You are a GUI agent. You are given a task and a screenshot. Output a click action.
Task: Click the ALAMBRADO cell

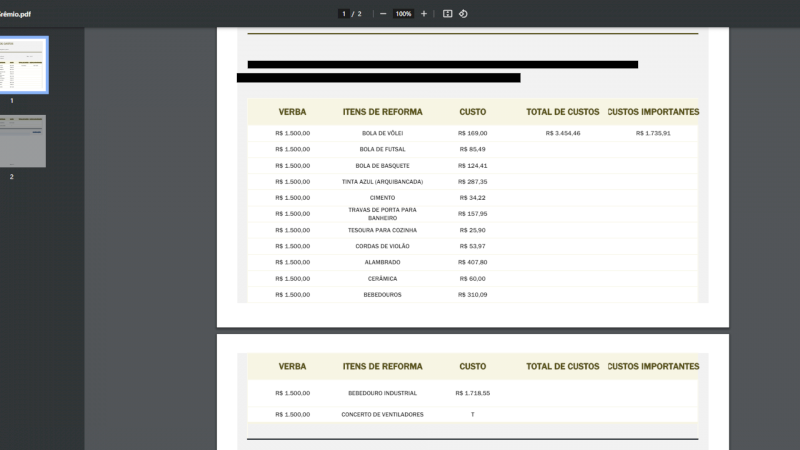point(383,262)
